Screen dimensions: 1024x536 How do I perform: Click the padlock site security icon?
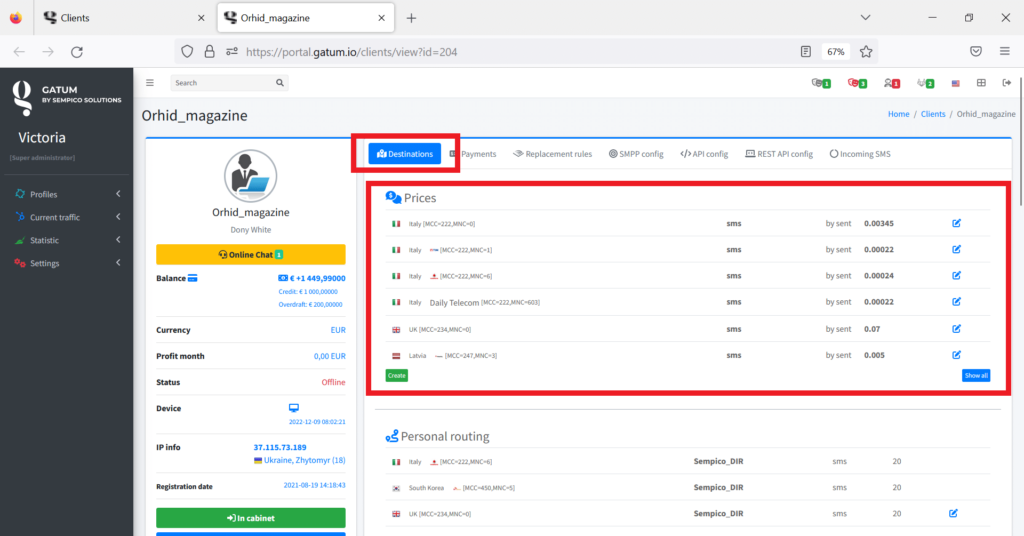pyautogui.click(x=210, y=52)
